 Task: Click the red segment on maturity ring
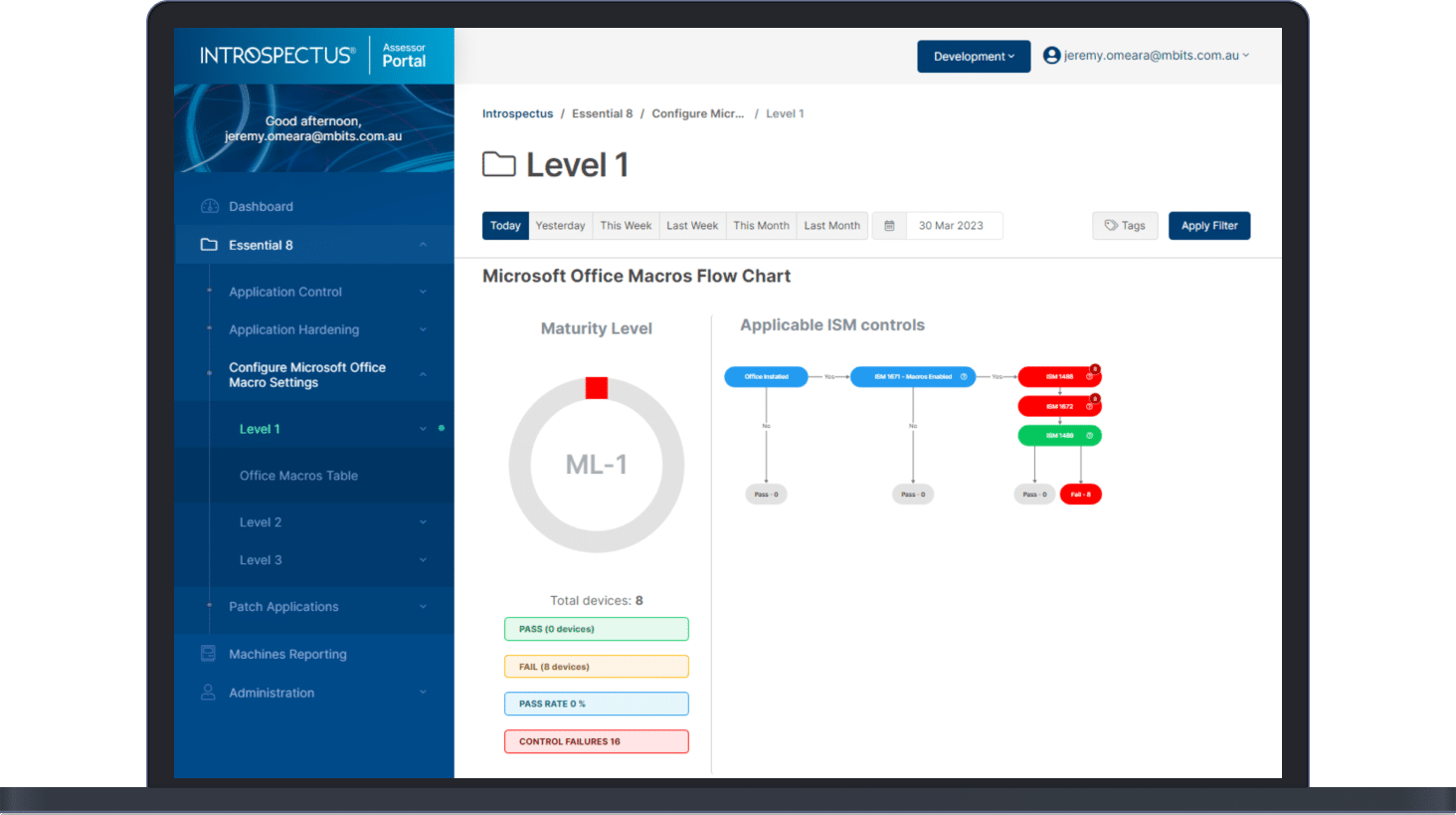coord(597,388)
